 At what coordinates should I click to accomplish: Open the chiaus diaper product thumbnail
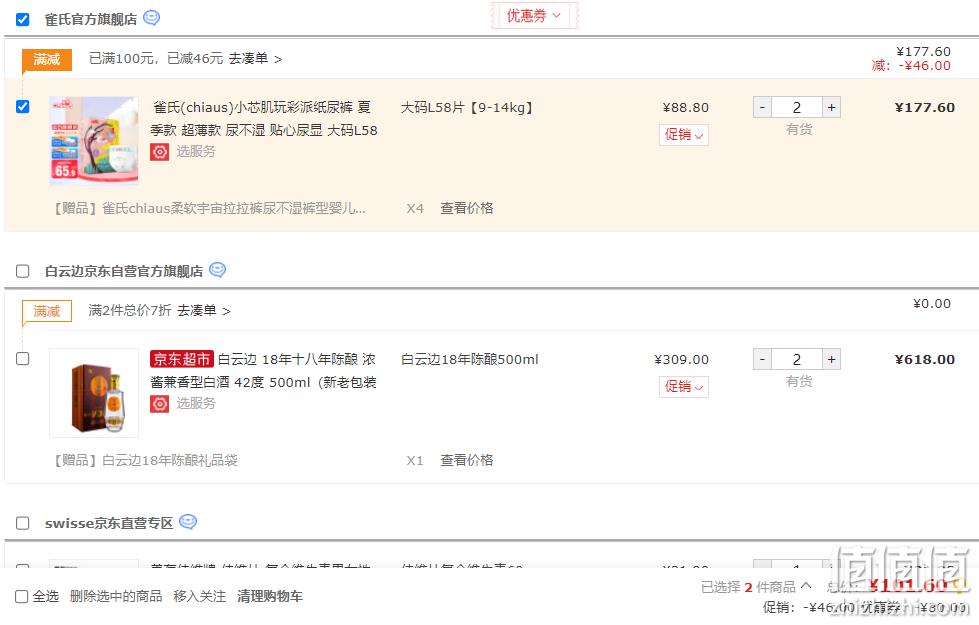point(94,140)
